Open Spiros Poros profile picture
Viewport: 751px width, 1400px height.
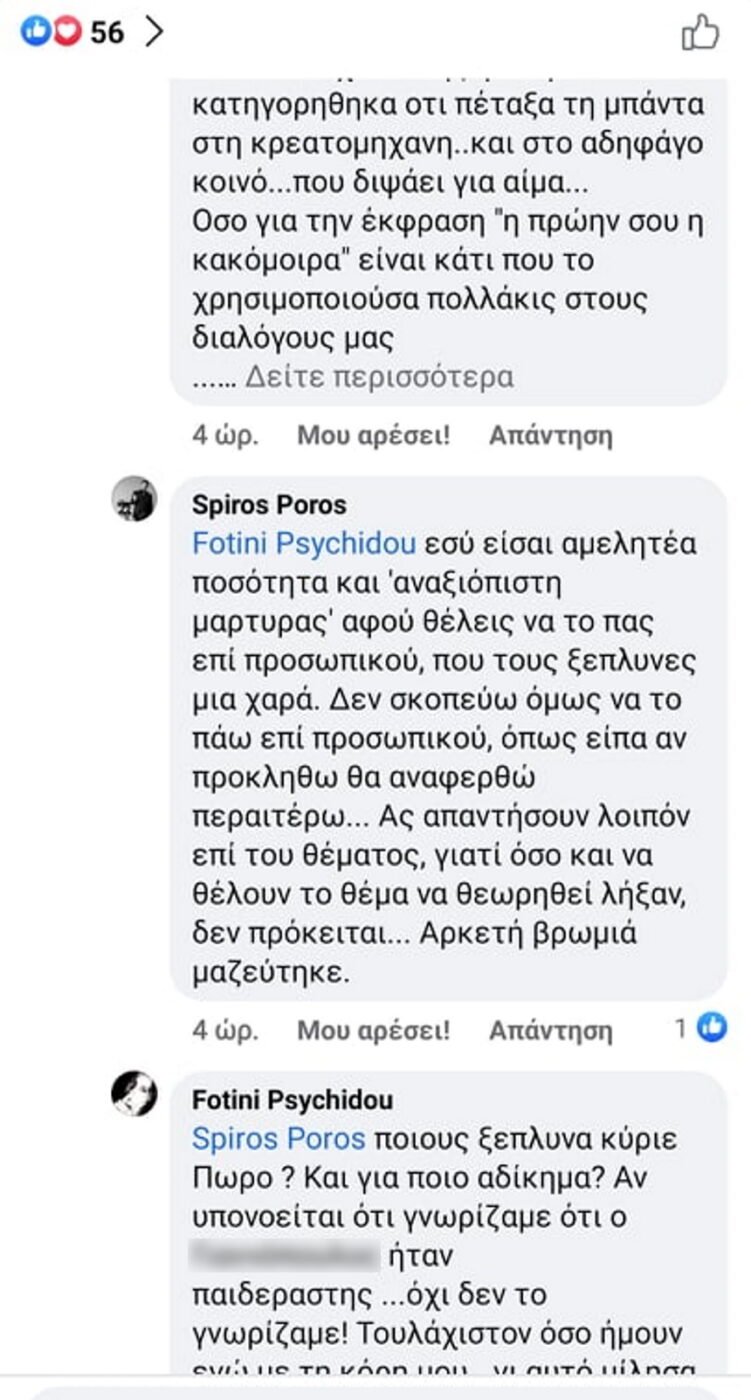tap(134, 498)
